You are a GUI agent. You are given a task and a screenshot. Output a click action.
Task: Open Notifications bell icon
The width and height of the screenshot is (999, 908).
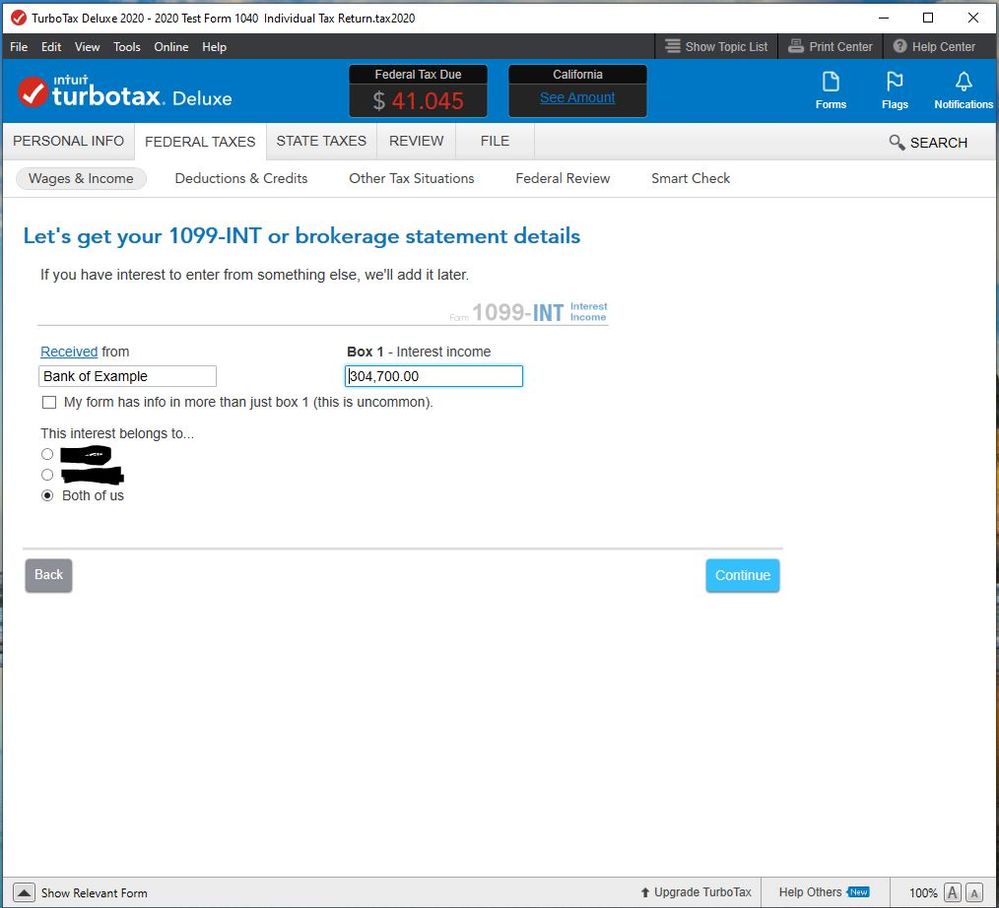tap(963, 82)
